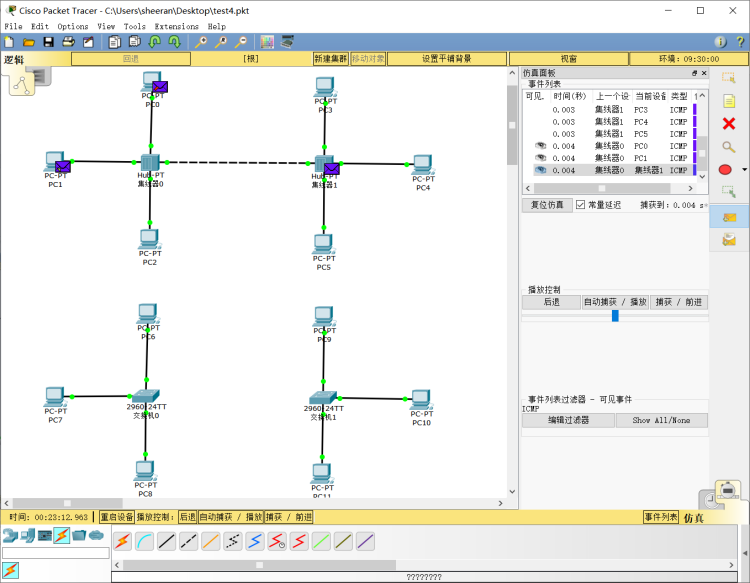The width and height of the screenshot is (750, 583).
Task: Click panel's 捕获 / 前进 button
Action: [678, 302]
